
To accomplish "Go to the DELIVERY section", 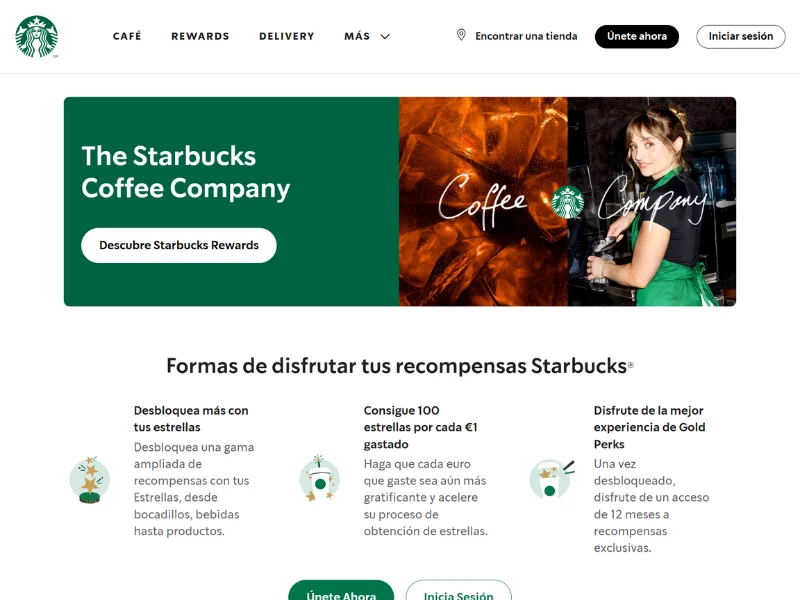I will [287, 36].
